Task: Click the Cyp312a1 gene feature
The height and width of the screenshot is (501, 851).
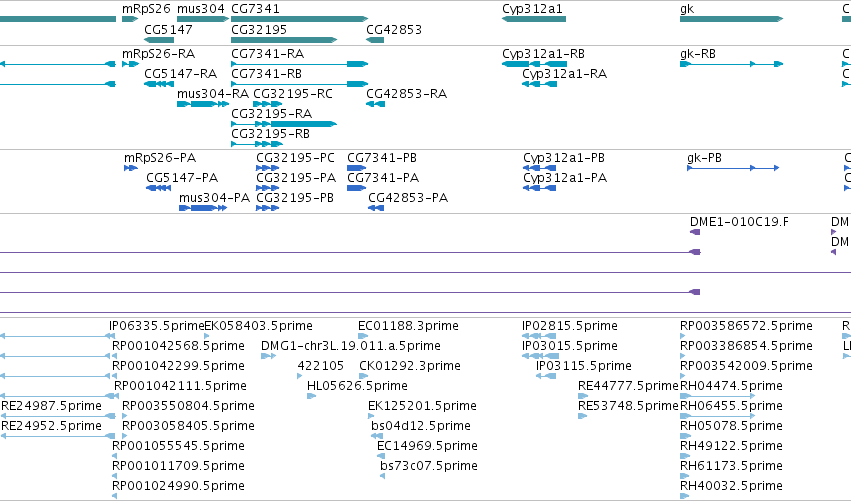Action: tap(534, 19)
